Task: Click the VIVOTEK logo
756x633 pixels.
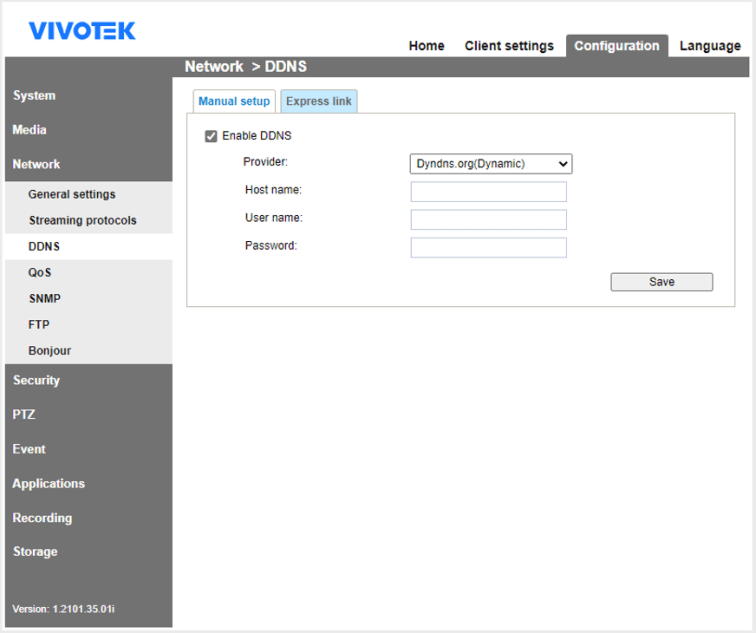Action: [82, 31]
